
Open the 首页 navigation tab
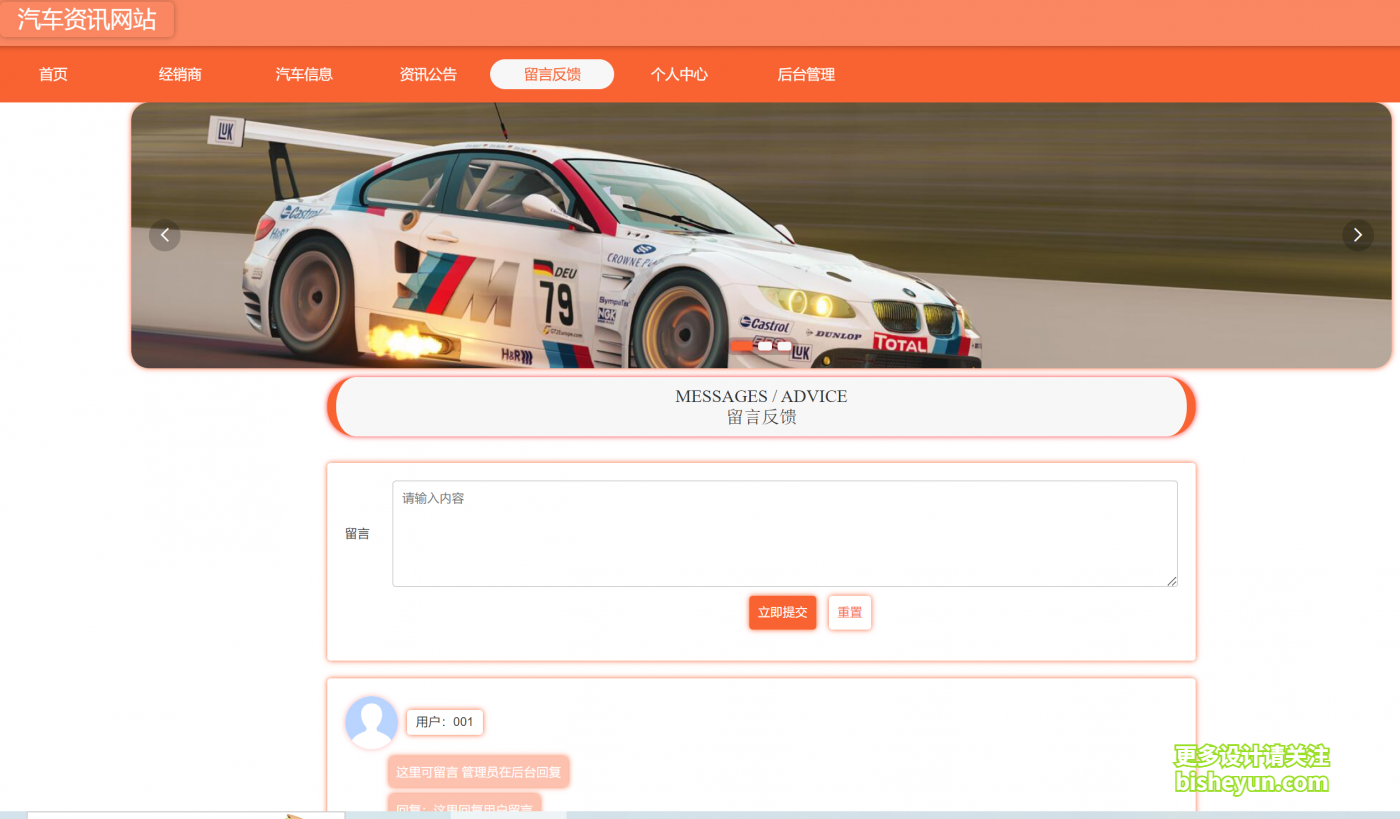click(53, 74)
